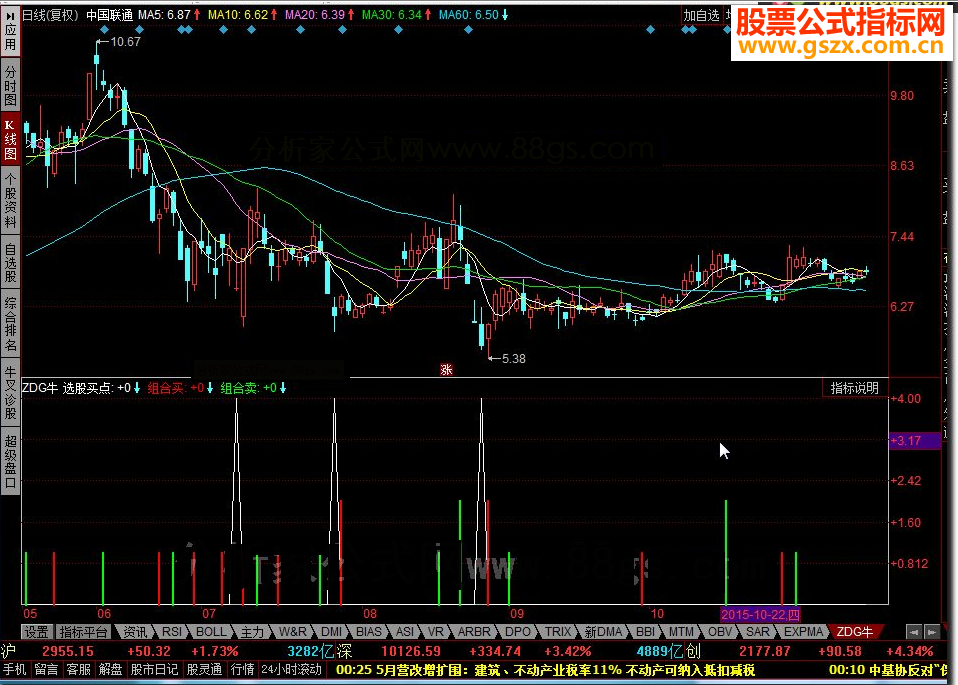Open the 自选股 sidebar section
The image size is (958, 685).
tap(10, 262)
